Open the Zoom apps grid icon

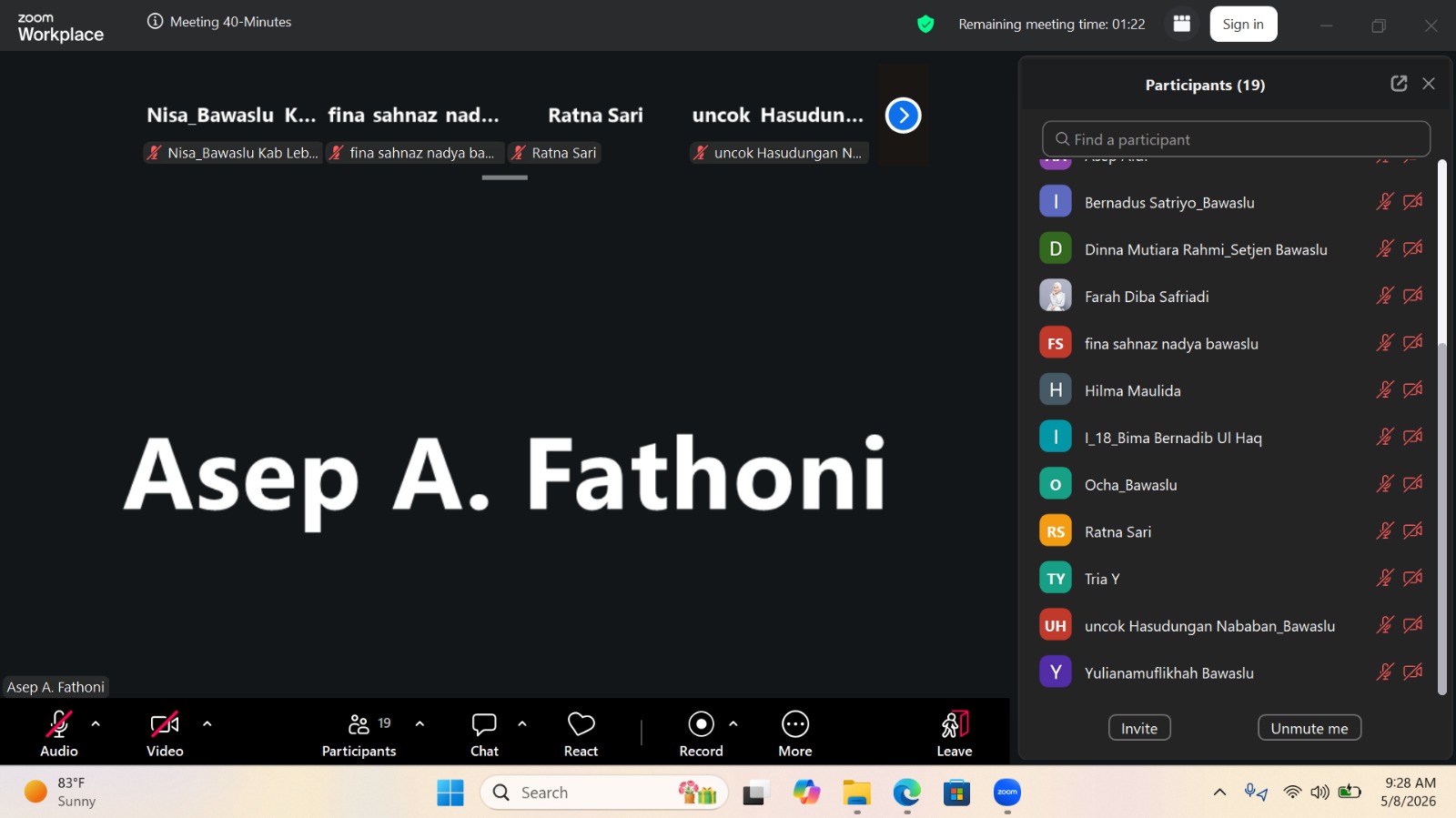pos(1182,24)
